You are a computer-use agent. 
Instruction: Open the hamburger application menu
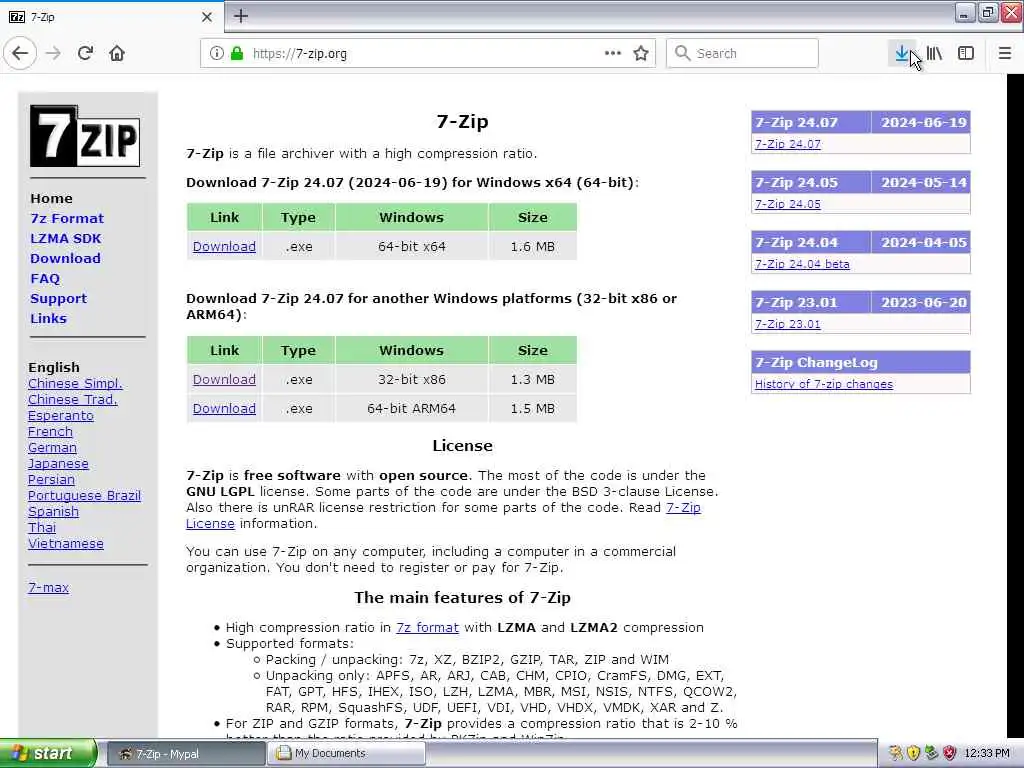click(1005, 53)
